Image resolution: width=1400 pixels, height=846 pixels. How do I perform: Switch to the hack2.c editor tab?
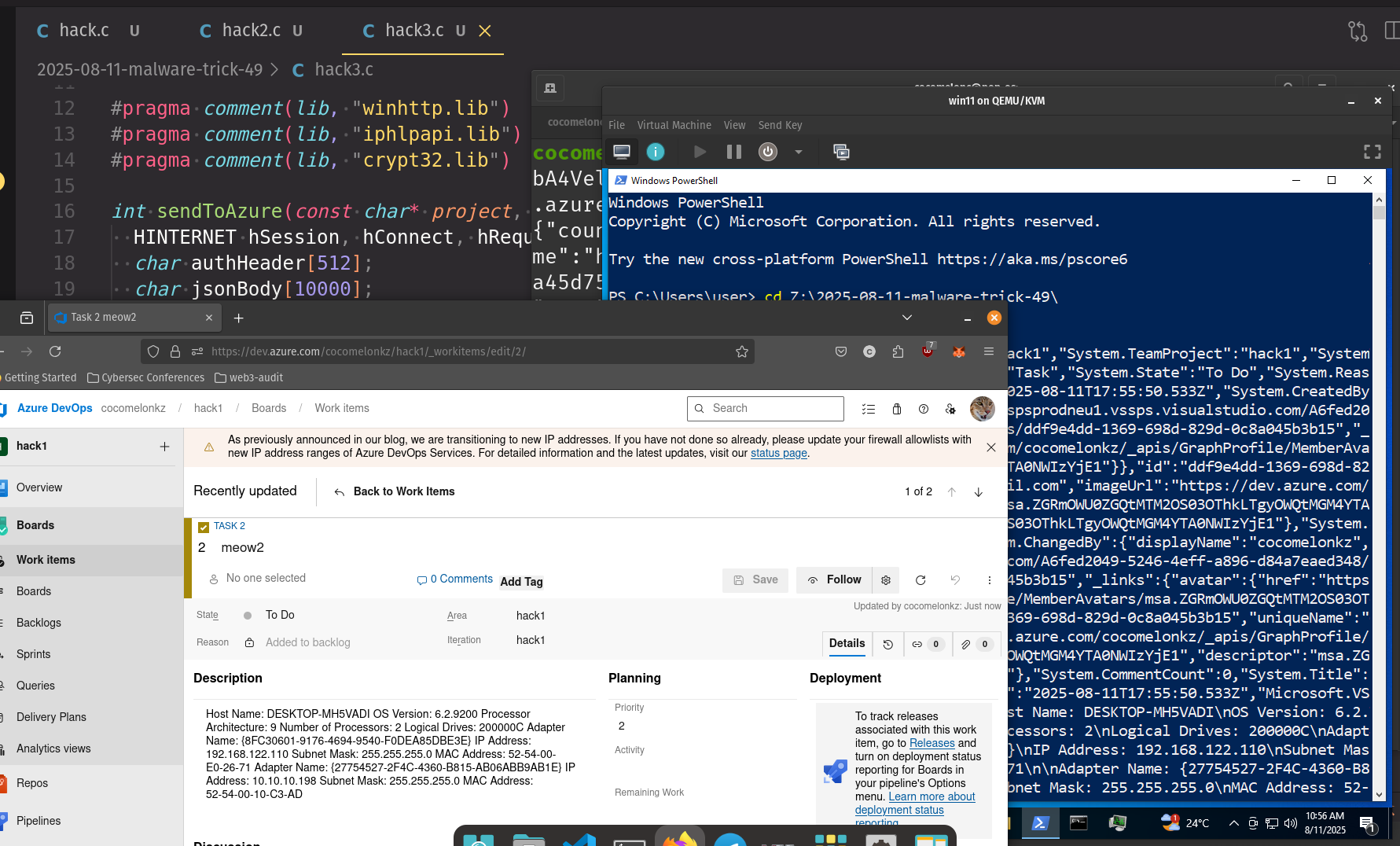pos(252,31)
